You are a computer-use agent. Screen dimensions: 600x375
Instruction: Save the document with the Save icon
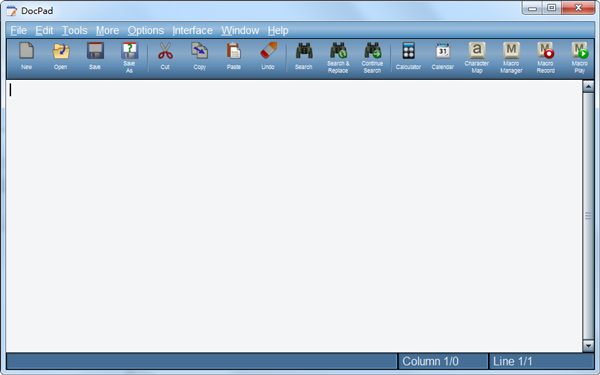(95, 56)
